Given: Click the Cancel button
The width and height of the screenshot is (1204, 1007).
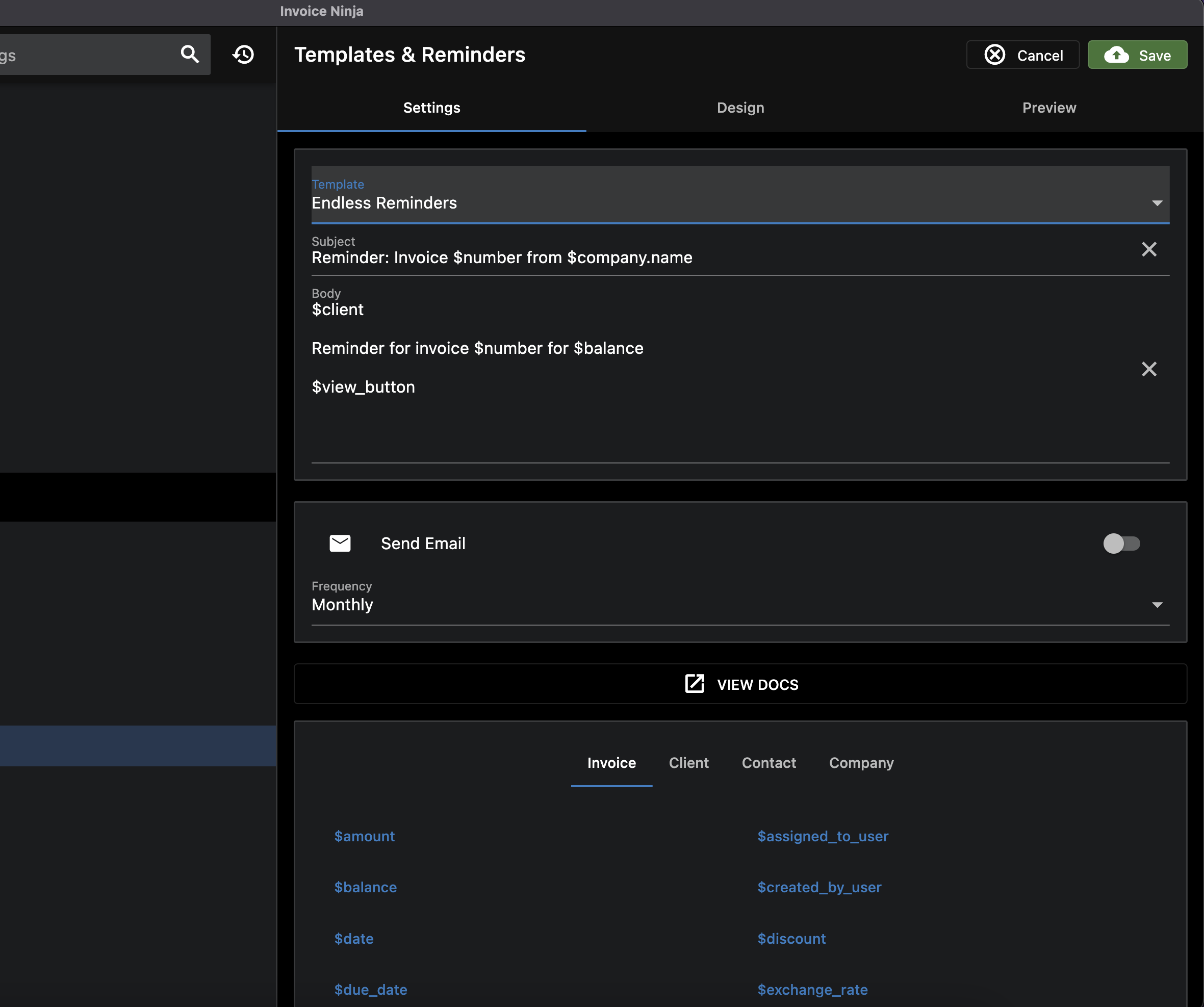Looking at the screenshot, I should tap(1023, 55).
